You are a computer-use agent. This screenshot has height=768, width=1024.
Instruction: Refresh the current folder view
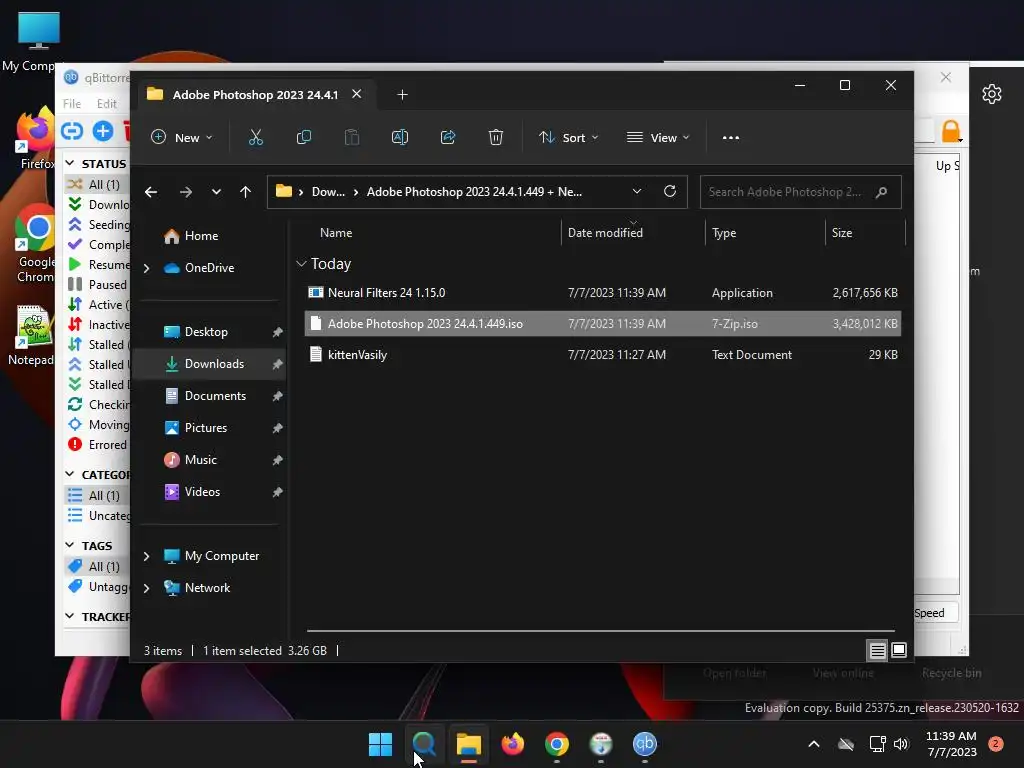669,191
